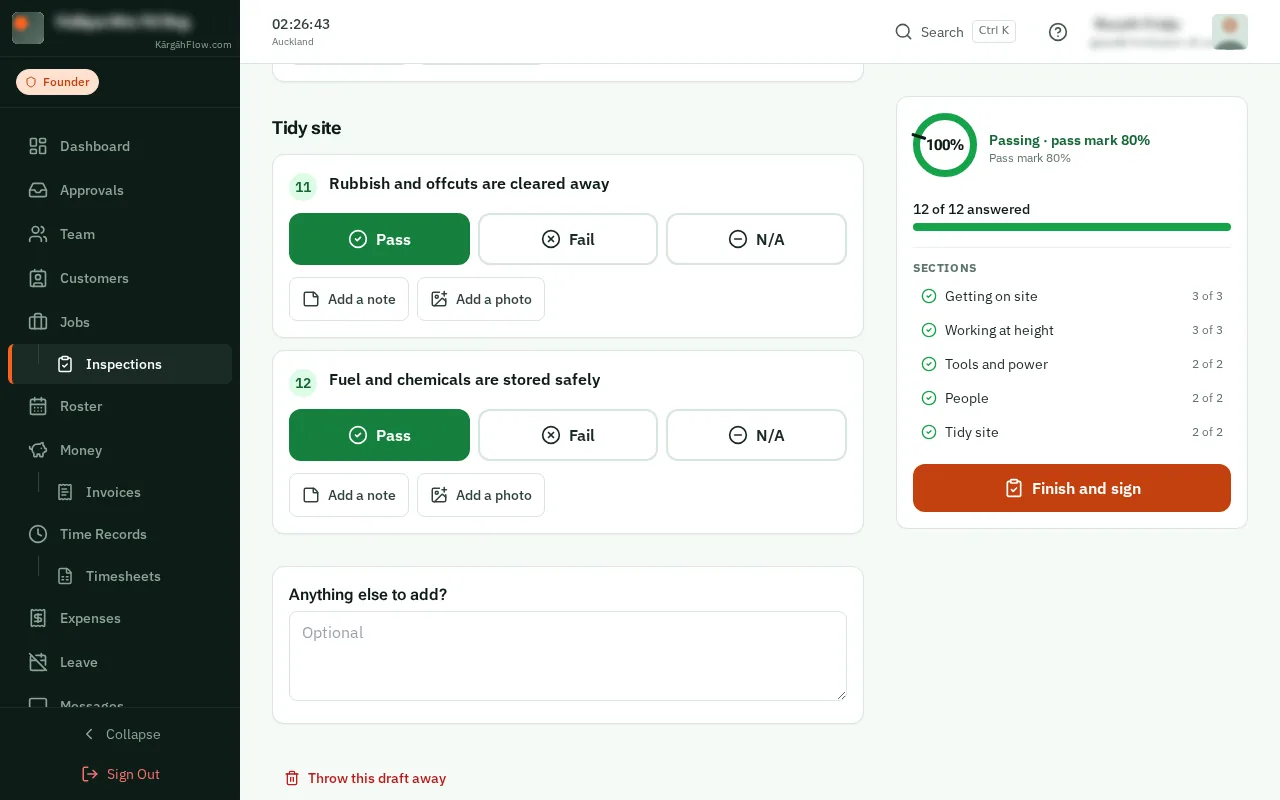The image size is (1280, 800).
Task: Click the 100% score progress ring
Action: tap(945, 145)
